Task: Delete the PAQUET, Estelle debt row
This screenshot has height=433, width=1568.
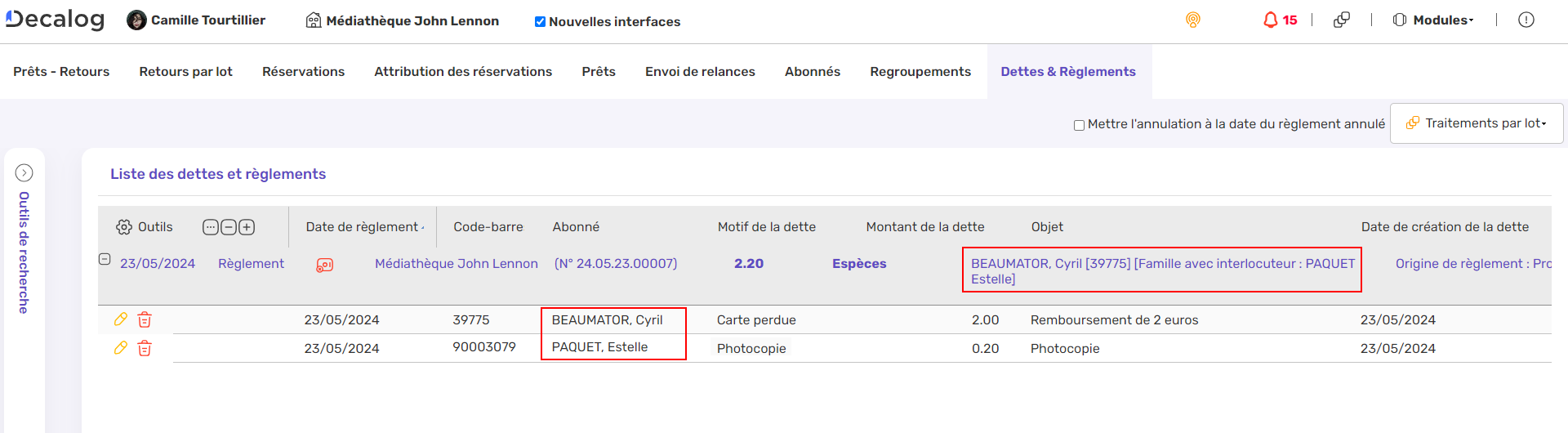Action: [145, 348]
